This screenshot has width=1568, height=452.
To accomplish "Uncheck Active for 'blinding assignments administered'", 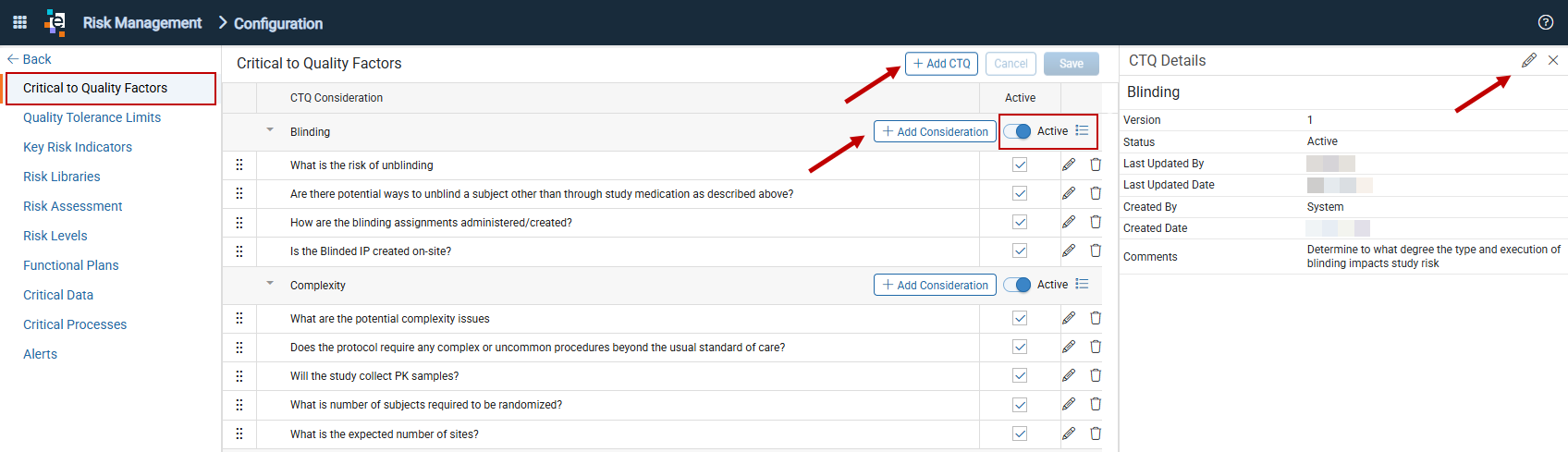I will [1020, 222].
